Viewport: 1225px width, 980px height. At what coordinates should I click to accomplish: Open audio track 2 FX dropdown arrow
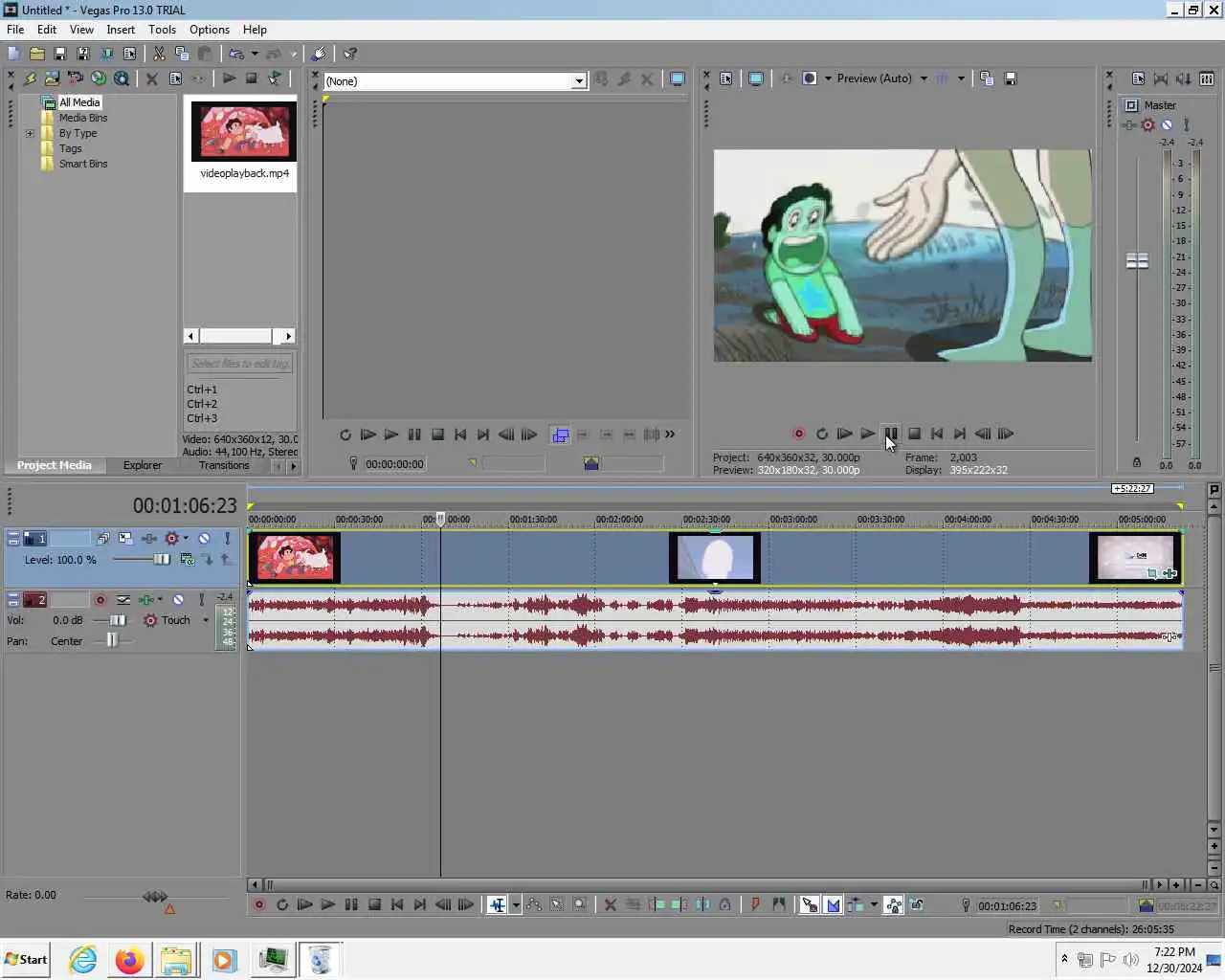click(160, 600)
